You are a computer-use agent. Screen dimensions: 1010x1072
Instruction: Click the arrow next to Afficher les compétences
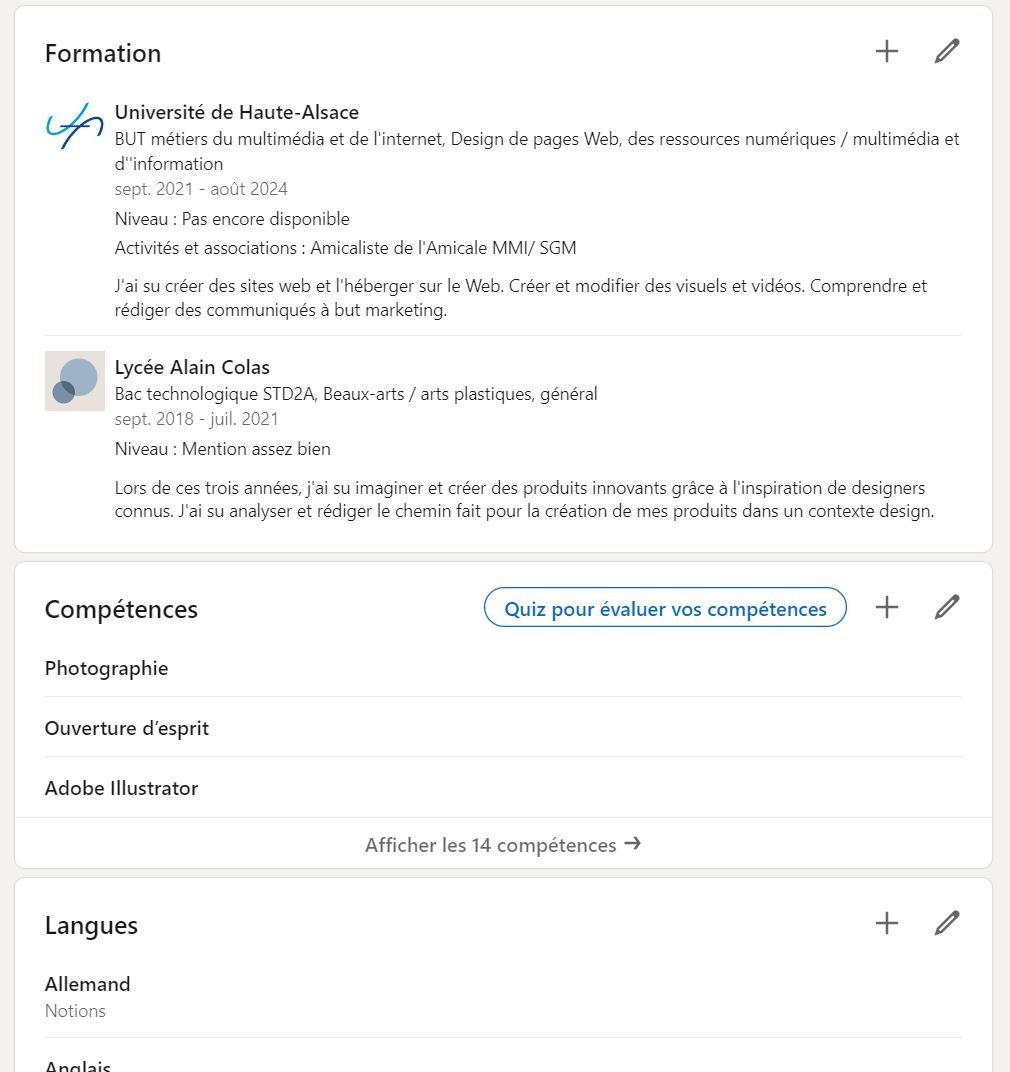coord(633,844)
